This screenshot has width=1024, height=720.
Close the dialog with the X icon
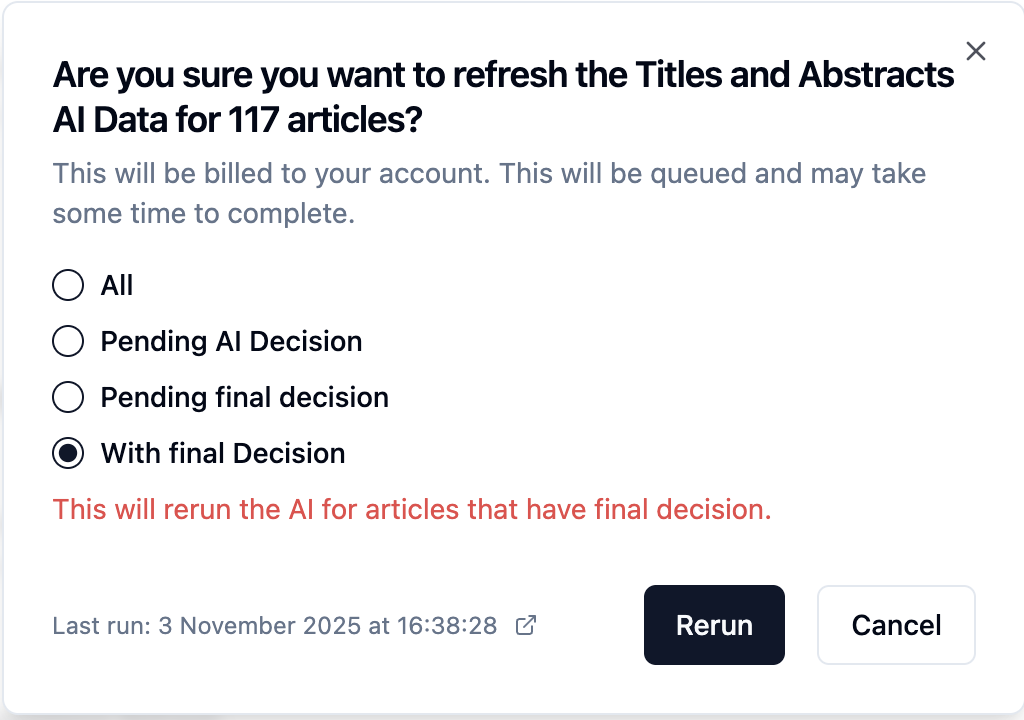pos(976,51)
